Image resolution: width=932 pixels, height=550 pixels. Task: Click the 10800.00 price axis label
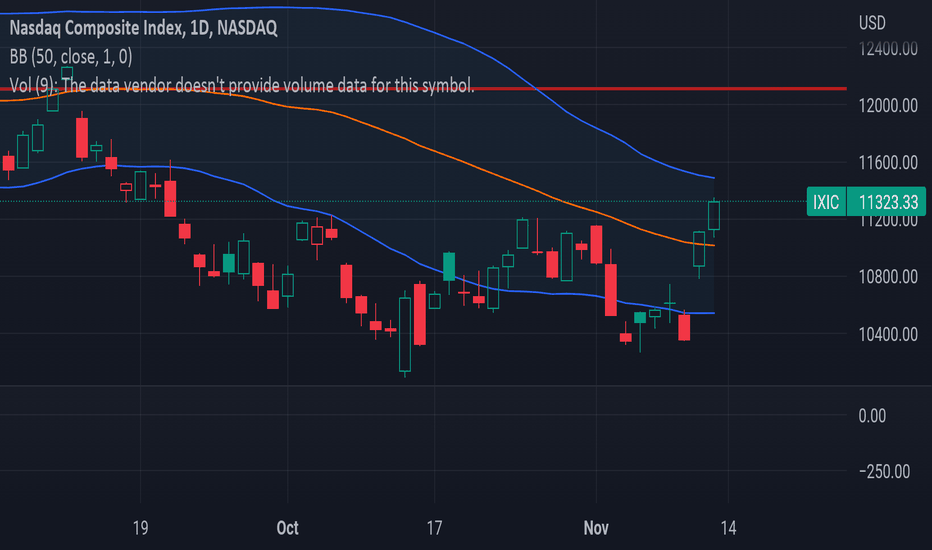[x=888, y=276]
